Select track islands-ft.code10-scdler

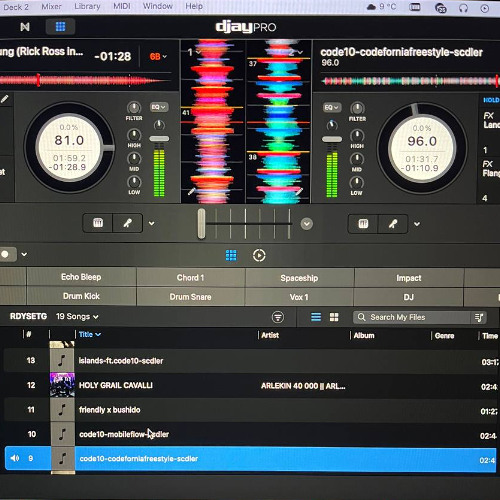pos(250,361)
